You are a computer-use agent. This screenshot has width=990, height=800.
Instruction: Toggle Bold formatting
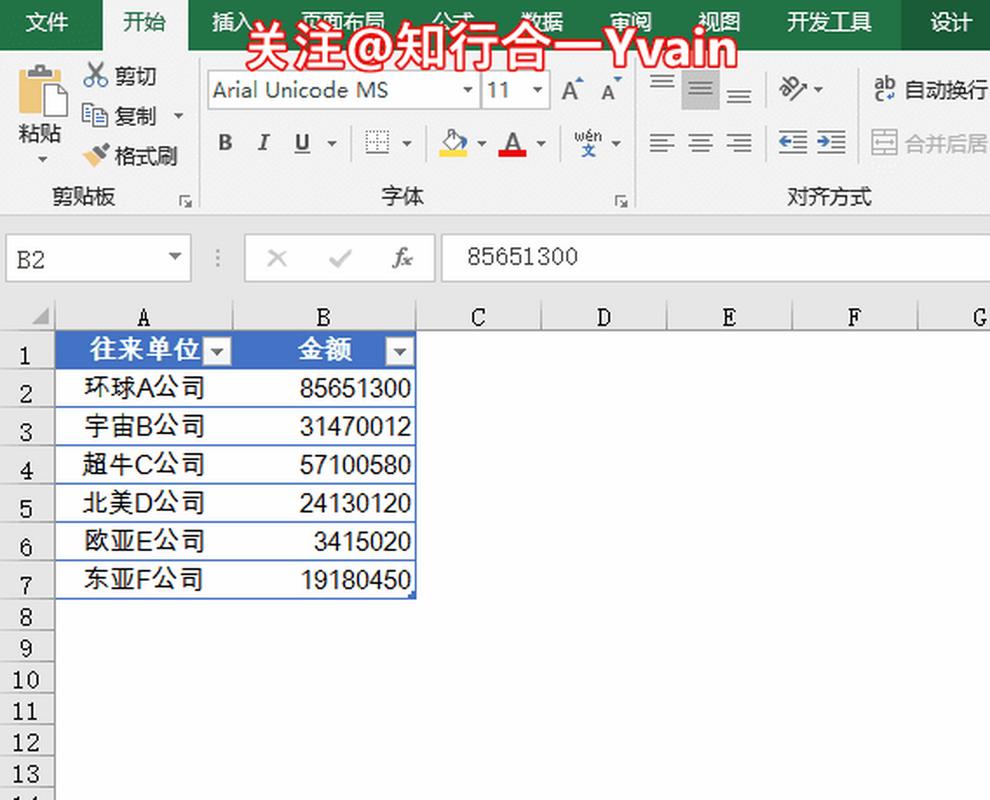coord(225,143)
